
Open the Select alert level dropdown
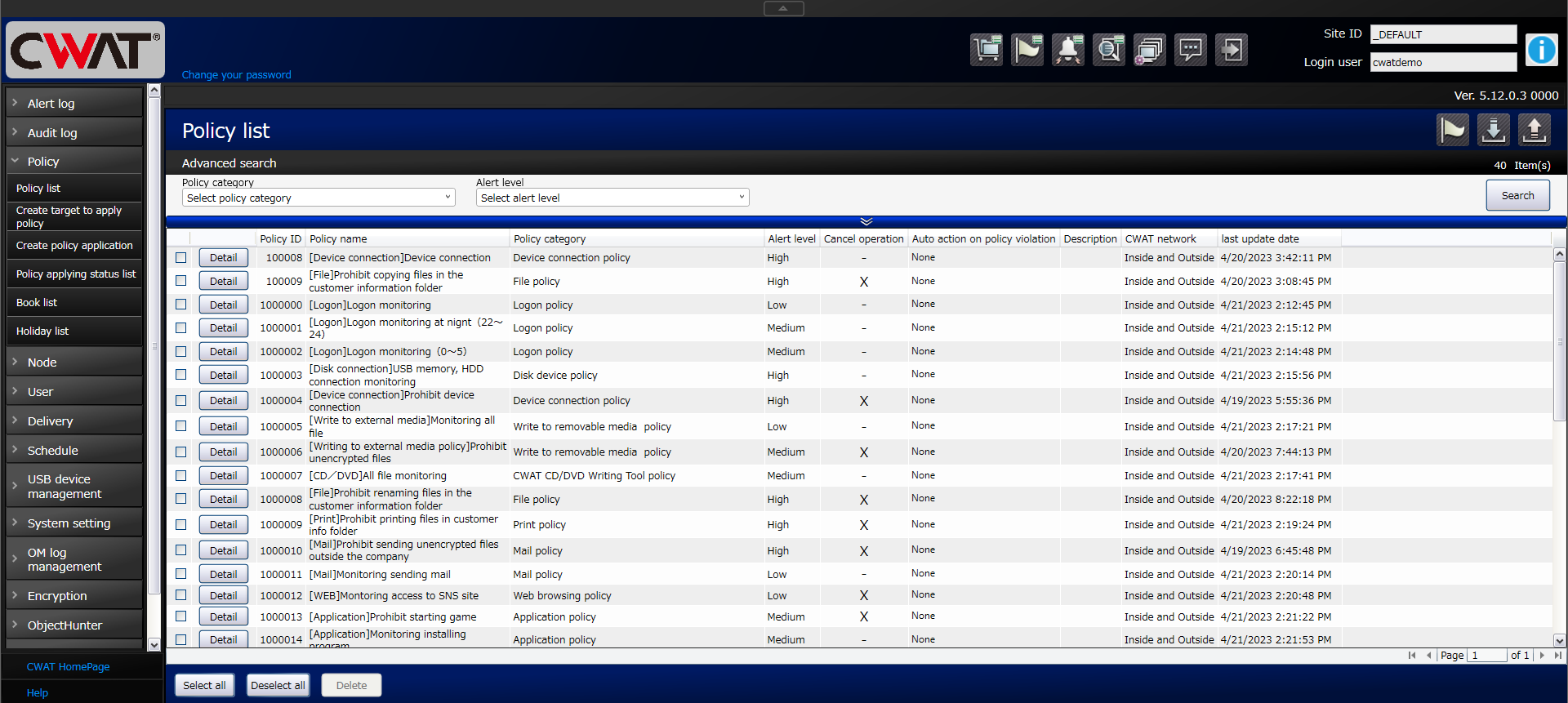tap(612, 198)
